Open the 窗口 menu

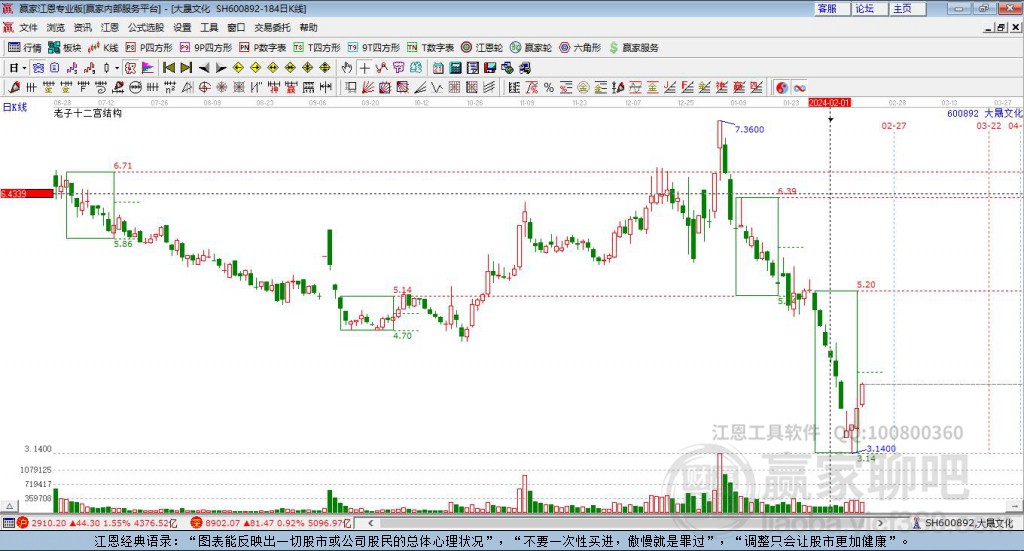(x=236, y=27)
